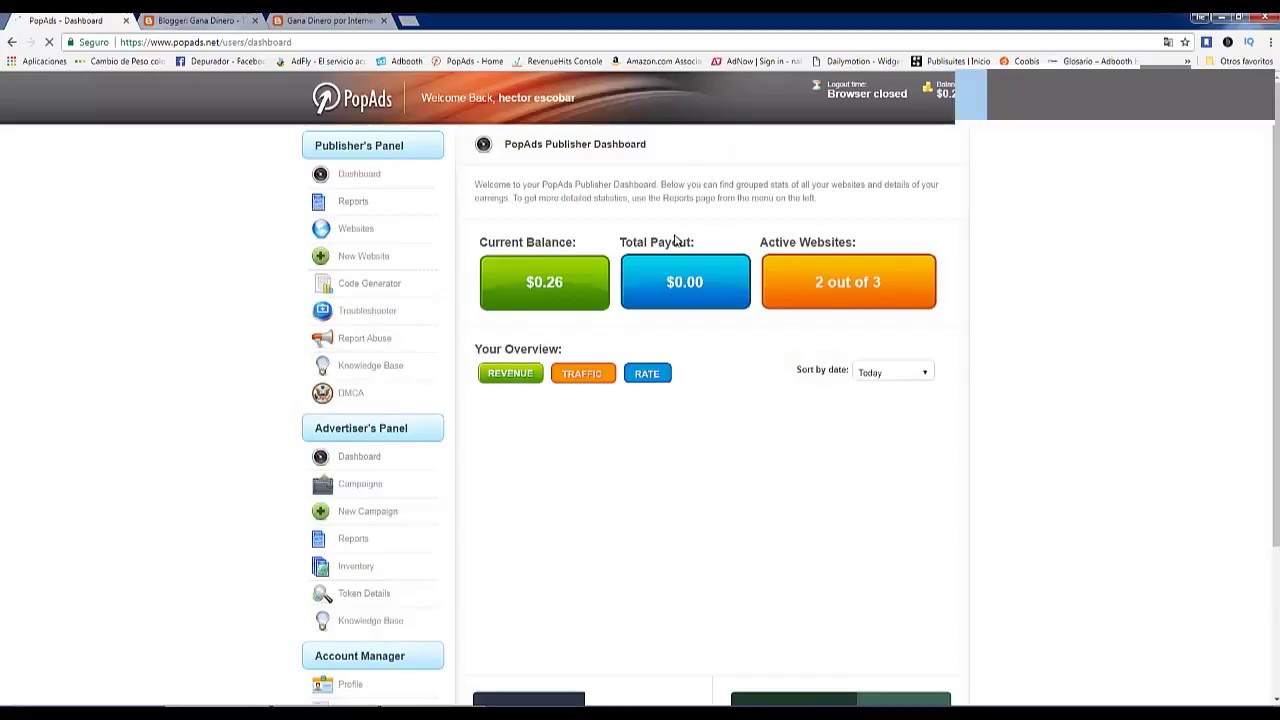Click the Token Details magnifier icon
Image resolution: width=1280 pixels, height=720 pixels.
click(x=322, y=594)
